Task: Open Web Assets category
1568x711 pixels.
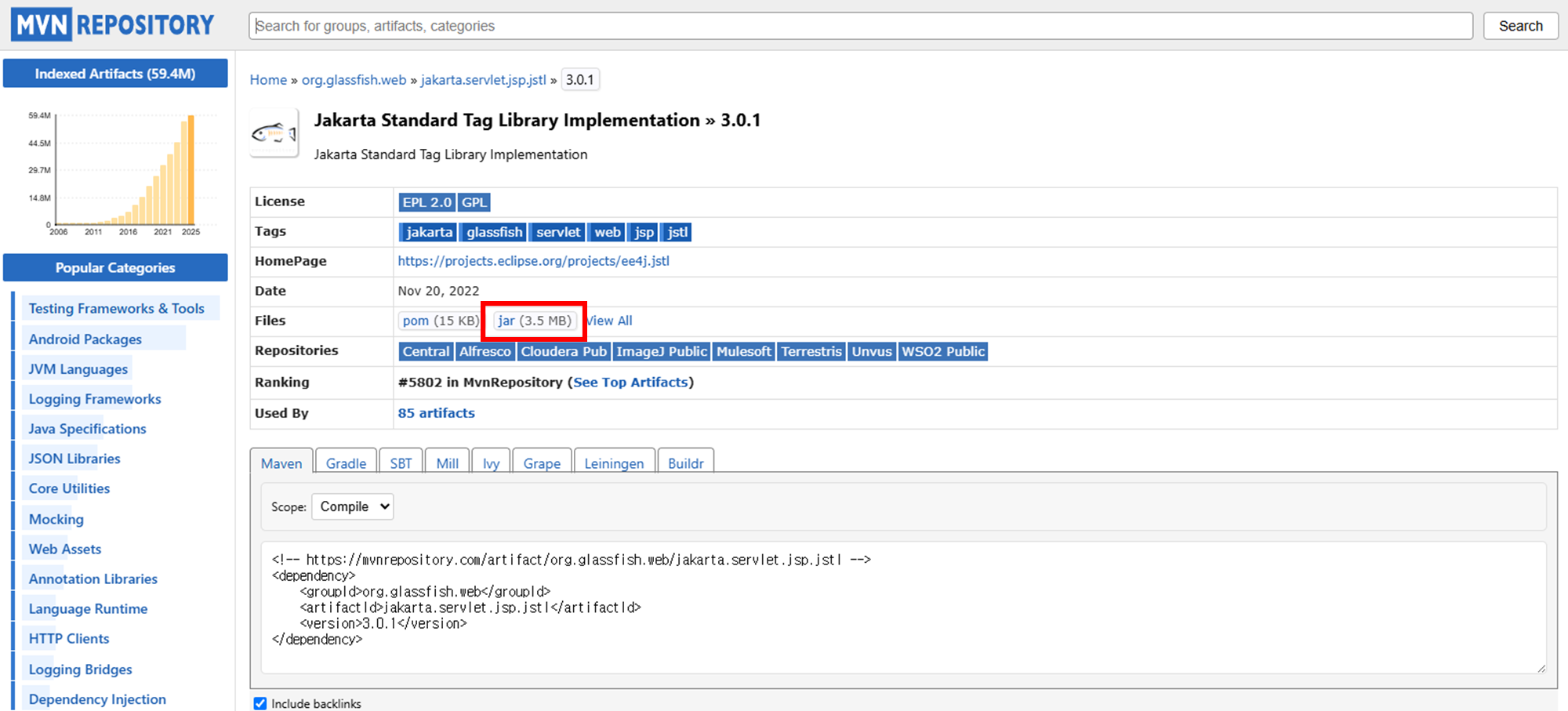Action: [x=65, y=549]
